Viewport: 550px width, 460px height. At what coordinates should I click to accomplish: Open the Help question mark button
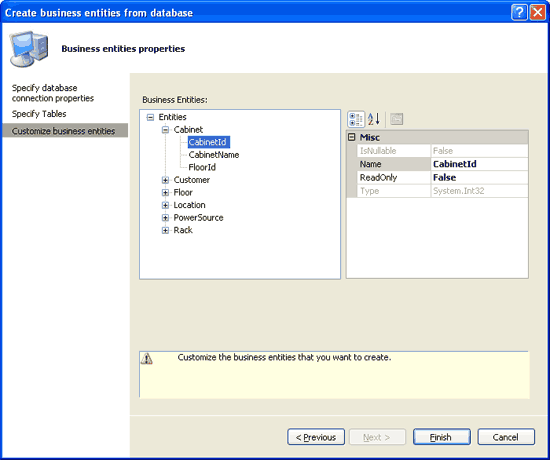tap(519, 13)
